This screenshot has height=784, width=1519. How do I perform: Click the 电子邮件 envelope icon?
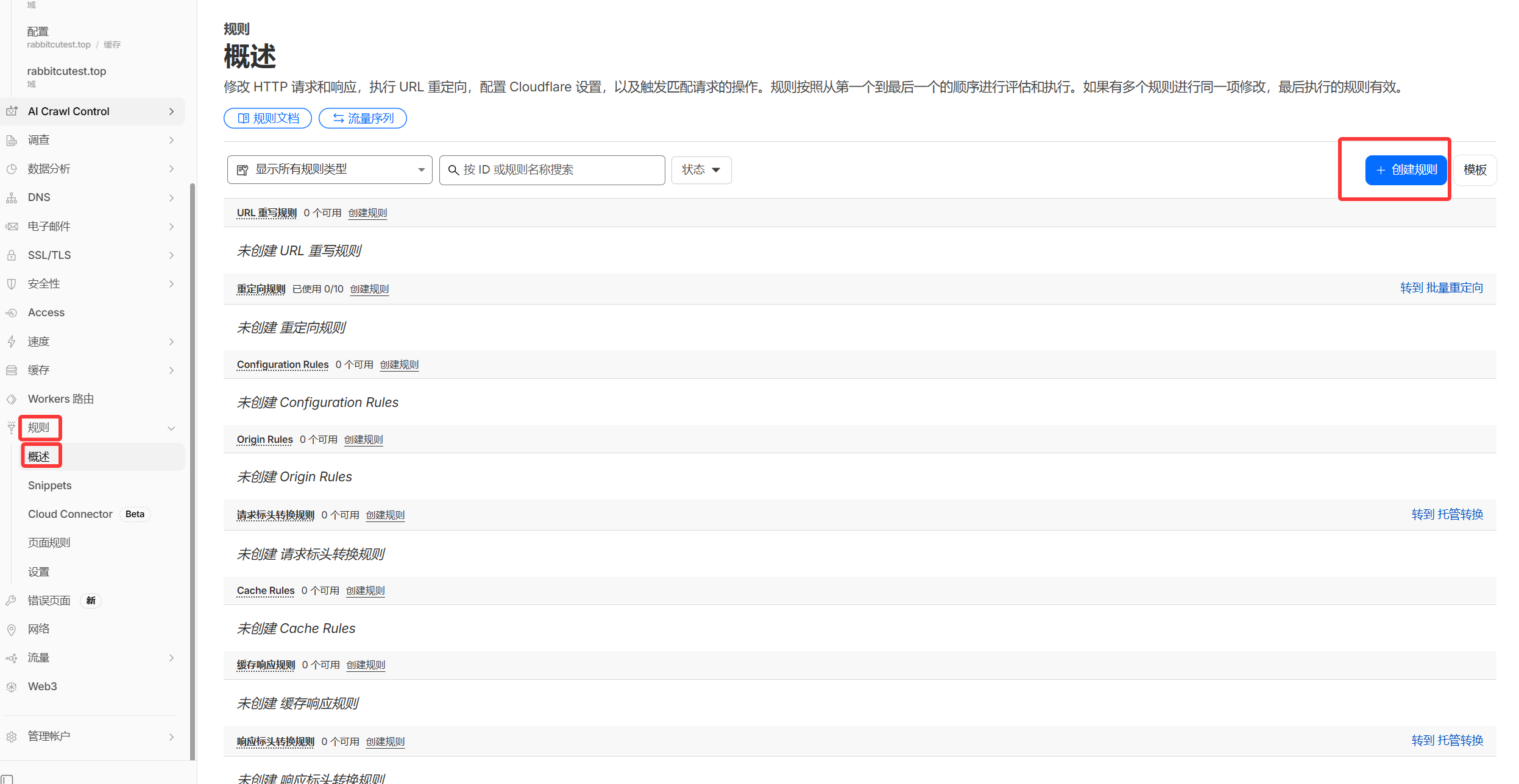click(12, 227)
